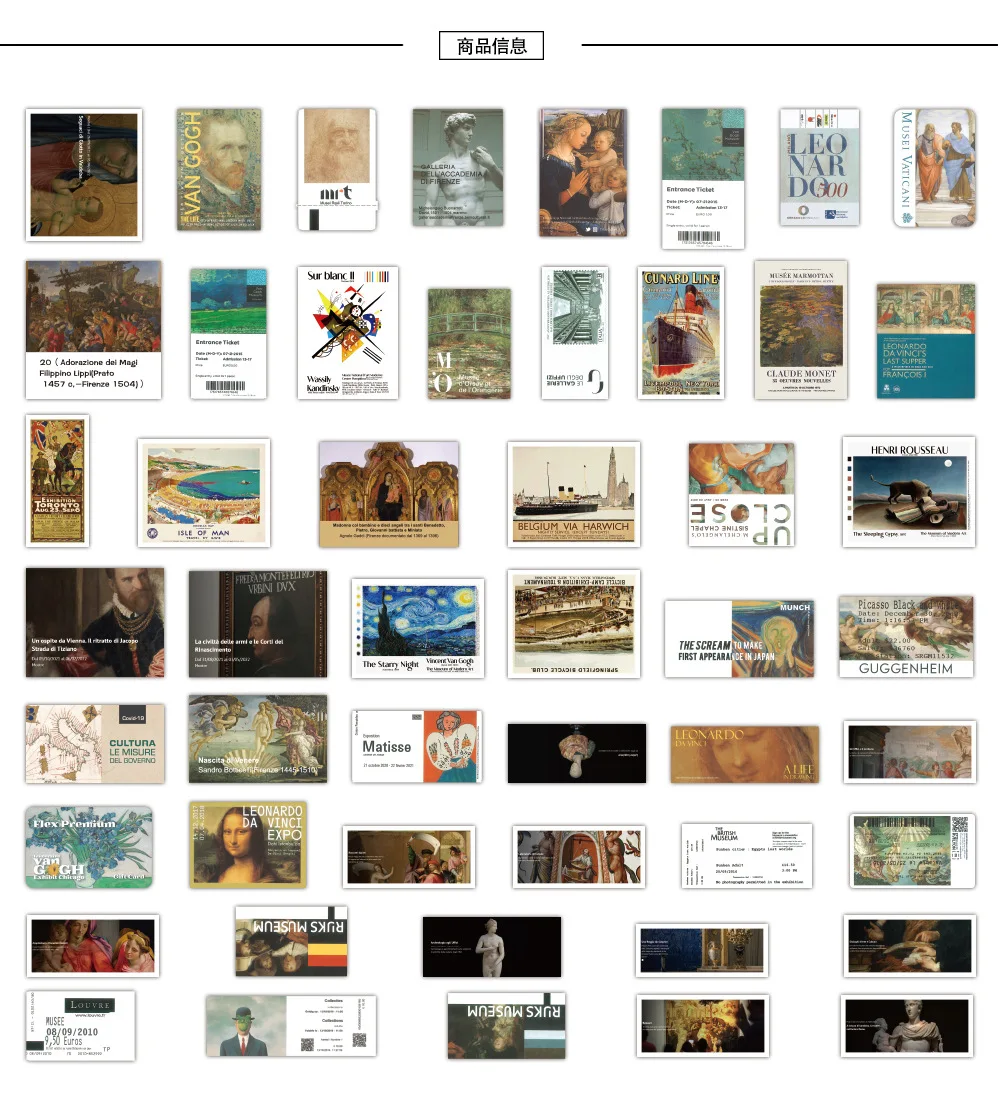This screenshot has width=1000, height=1096.
Task: Select the Leonardo da Vinci Expo Mona Lisa ticket
Action: pyautogui.click(x=248, y=845)
